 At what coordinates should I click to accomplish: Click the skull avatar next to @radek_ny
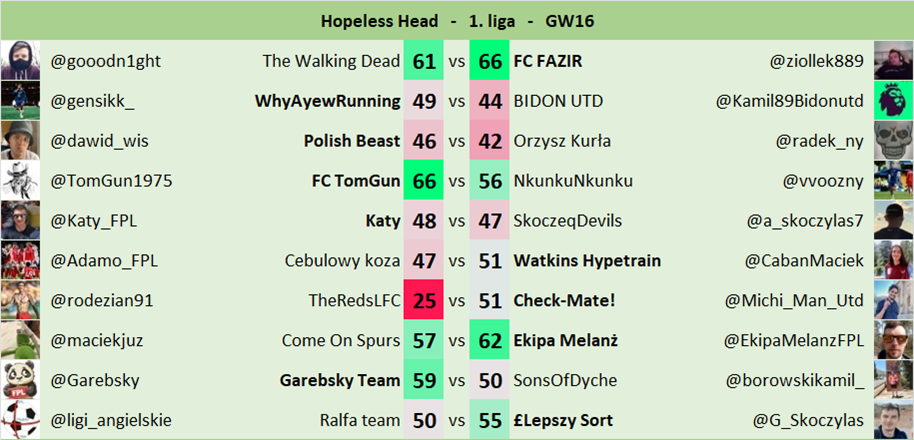point(894,140)
